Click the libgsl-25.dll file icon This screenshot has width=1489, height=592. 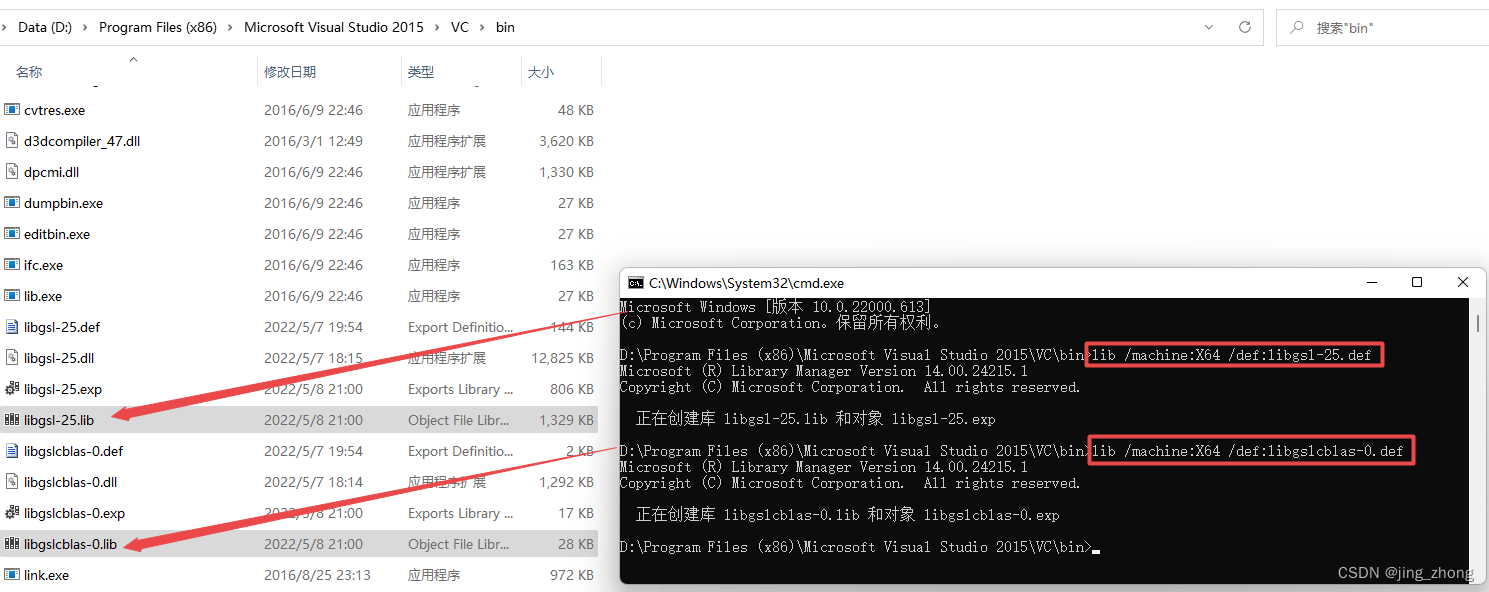coord(12,358)
